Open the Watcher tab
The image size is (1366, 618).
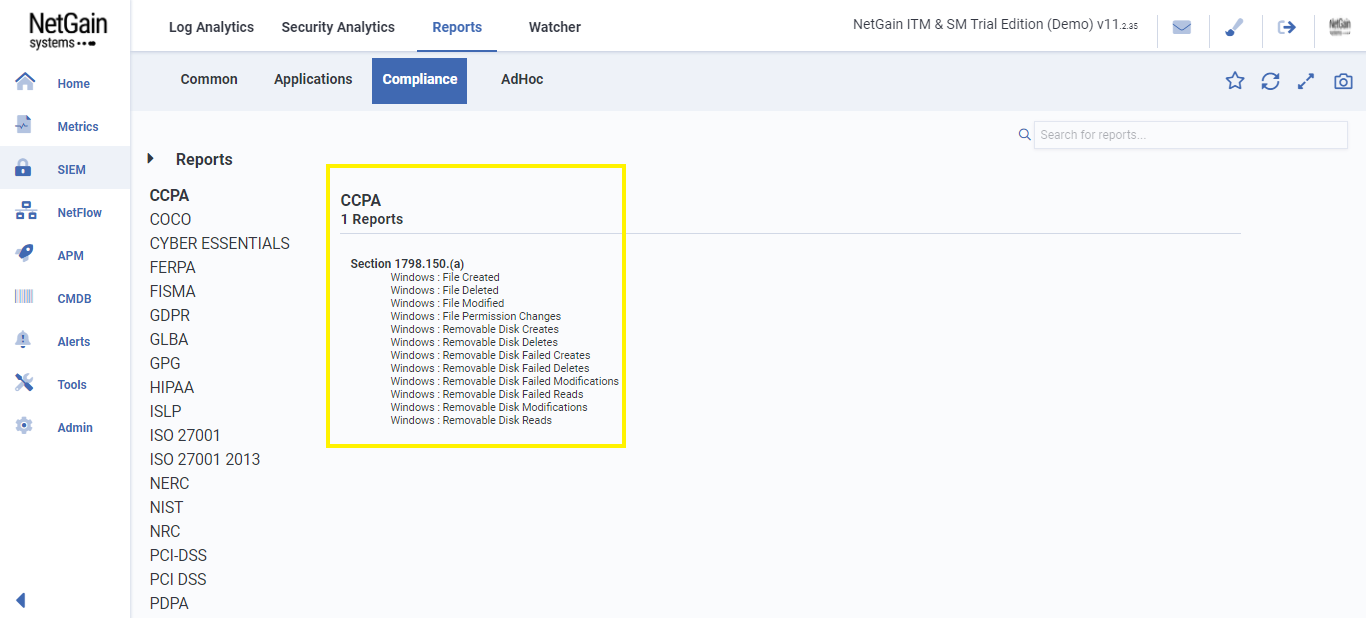(555, 27)
